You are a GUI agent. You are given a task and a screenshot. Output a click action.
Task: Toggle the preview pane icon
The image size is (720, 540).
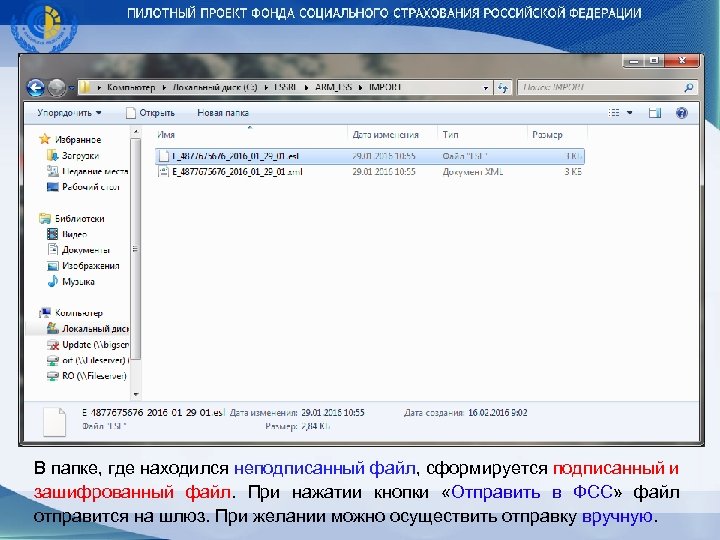[655, 112]
